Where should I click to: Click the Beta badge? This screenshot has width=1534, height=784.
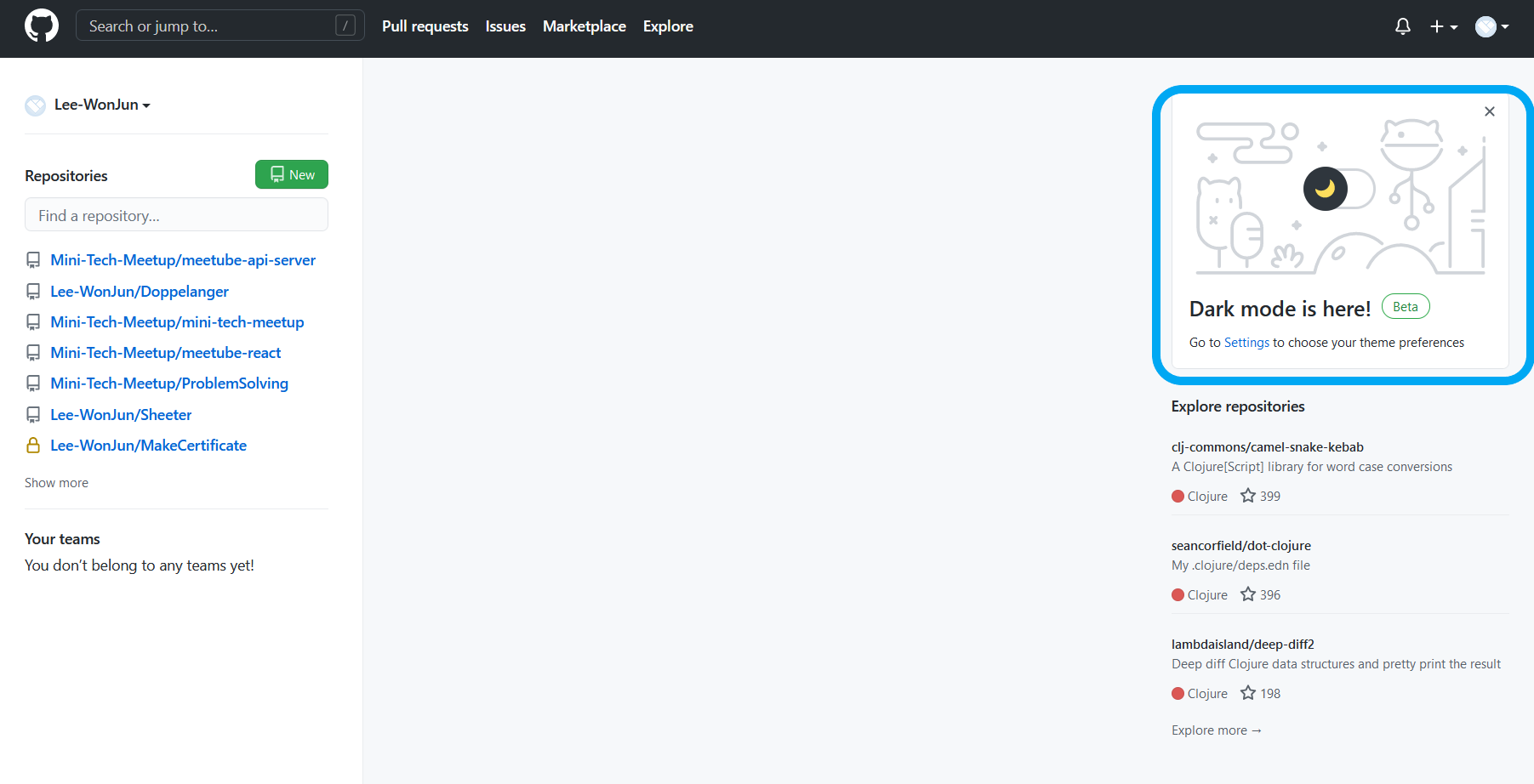(1406, 307)
